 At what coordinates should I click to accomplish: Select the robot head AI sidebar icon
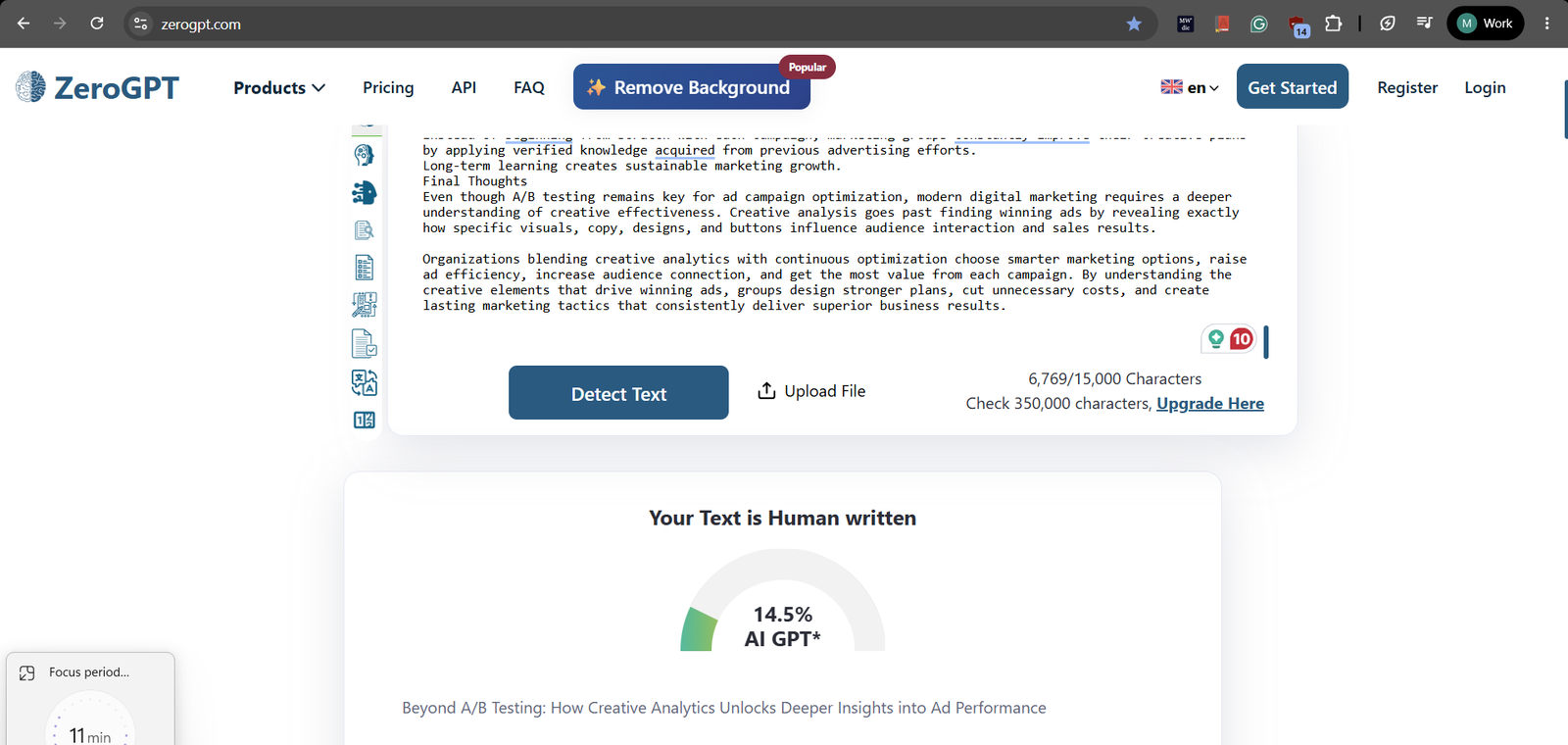tap(364, 192)
